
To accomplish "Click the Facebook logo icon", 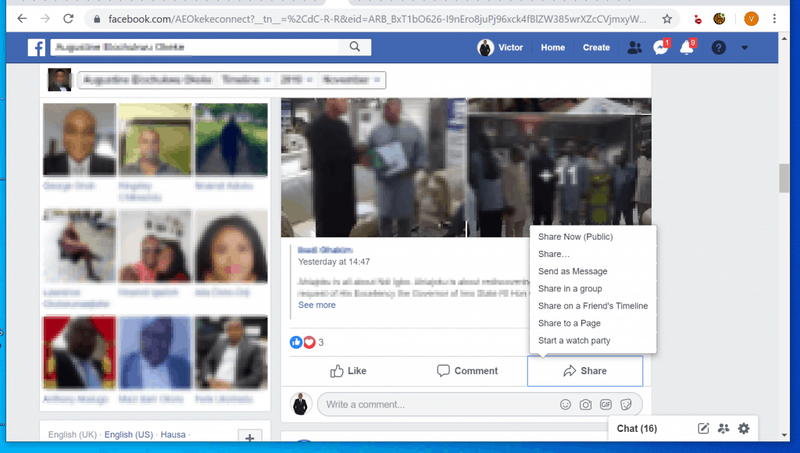I will click(x=36, y=47).
